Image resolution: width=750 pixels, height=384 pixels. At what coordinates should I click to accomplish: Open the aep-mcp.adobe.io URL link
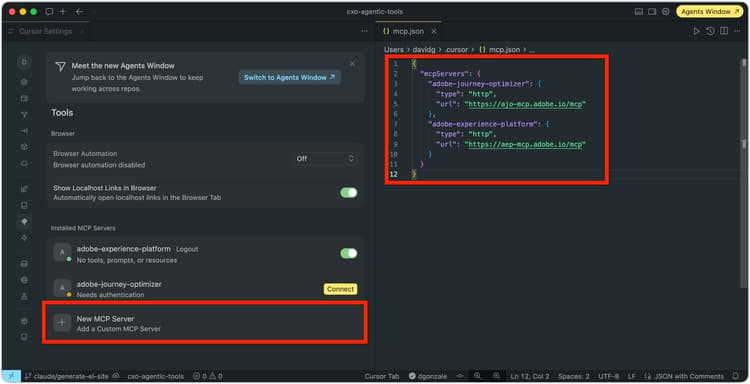tap(525, 144)
